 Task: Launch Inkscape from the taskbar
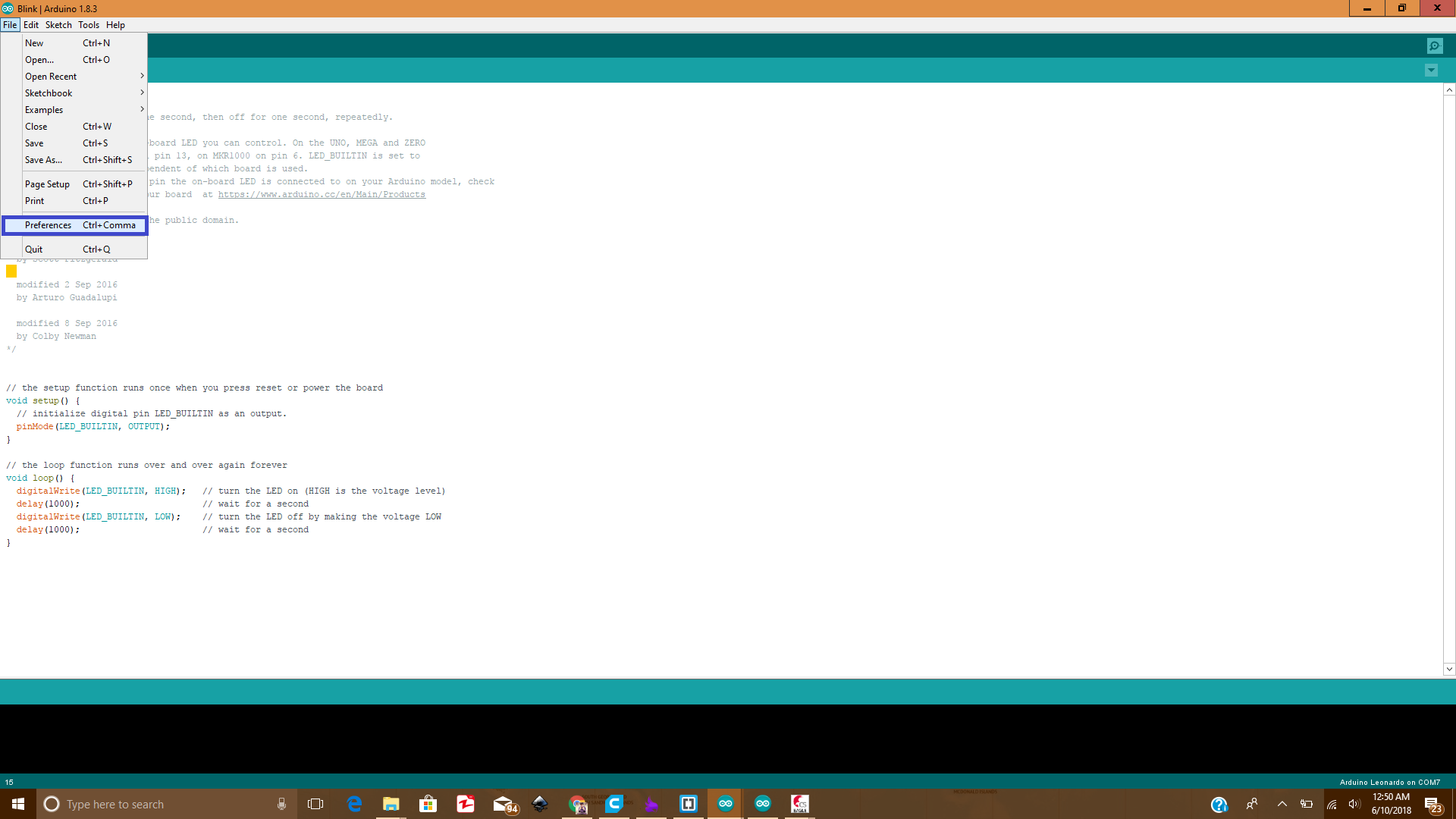(x=540, y=804)
